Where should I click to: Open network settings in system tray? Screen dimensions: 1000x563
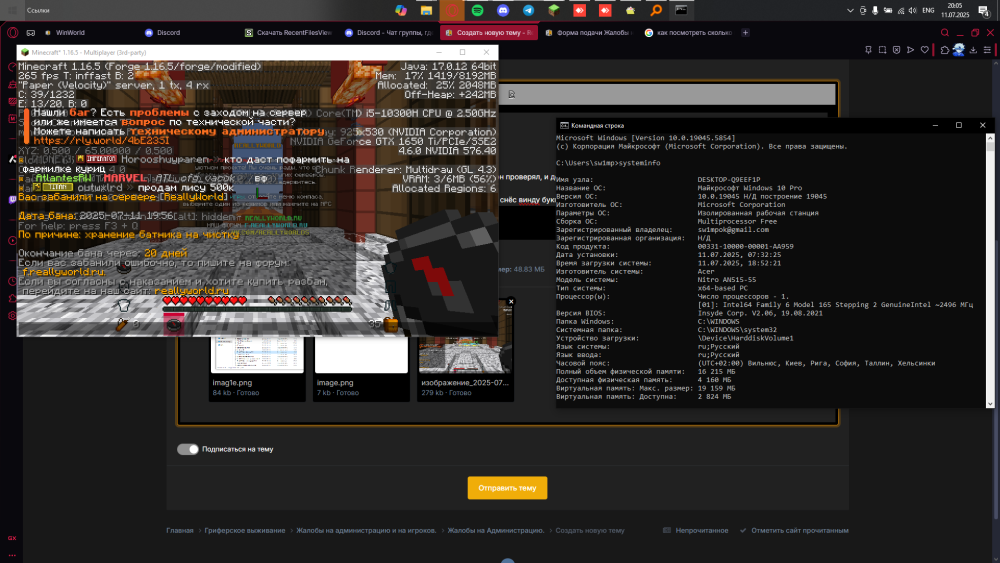point(901,10)
